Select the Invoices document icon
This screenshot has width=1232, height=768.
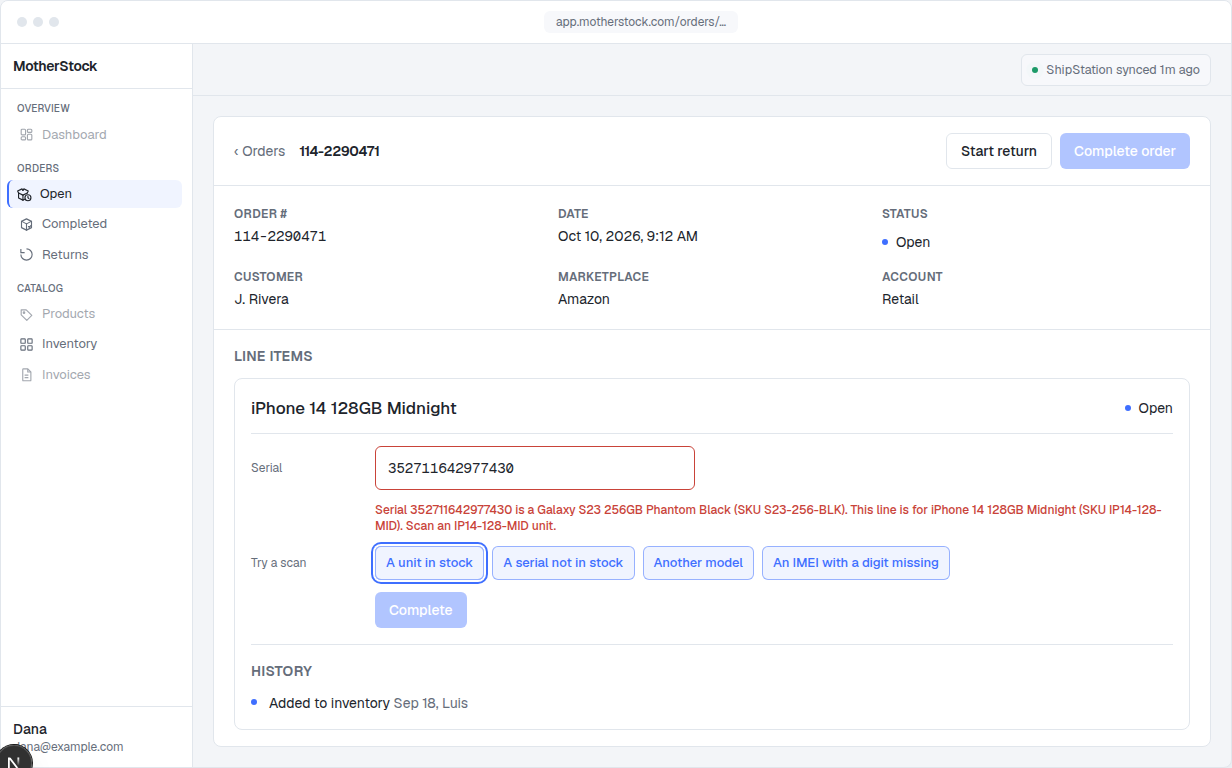pos(27,375)
